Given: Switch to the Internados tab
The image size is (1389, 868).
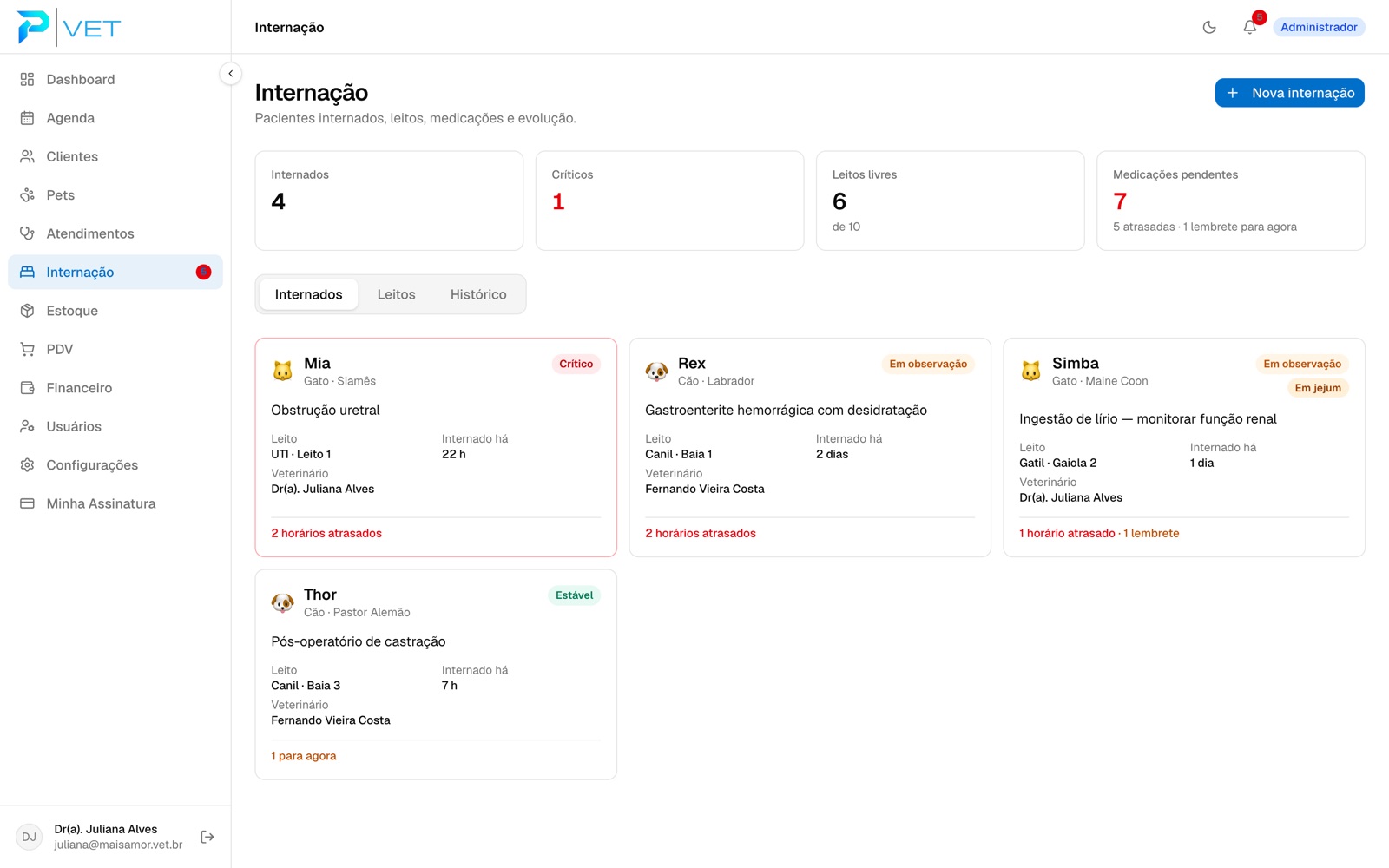Looking at the screenshot, I should [x=308, y=294].
